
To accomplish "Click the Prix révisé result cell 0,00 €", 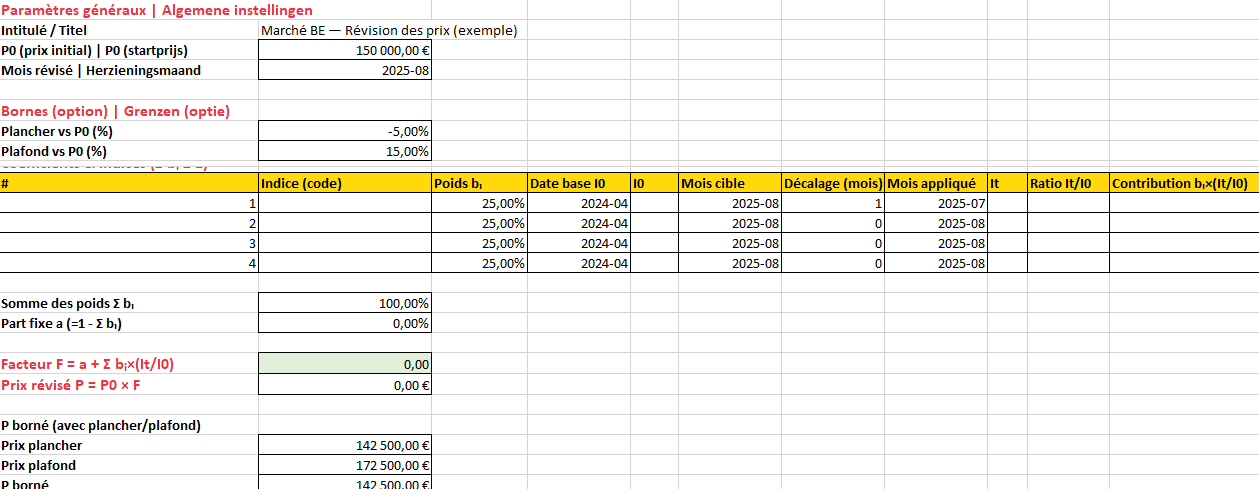I will pyautogui.click(x=345, y=384).
